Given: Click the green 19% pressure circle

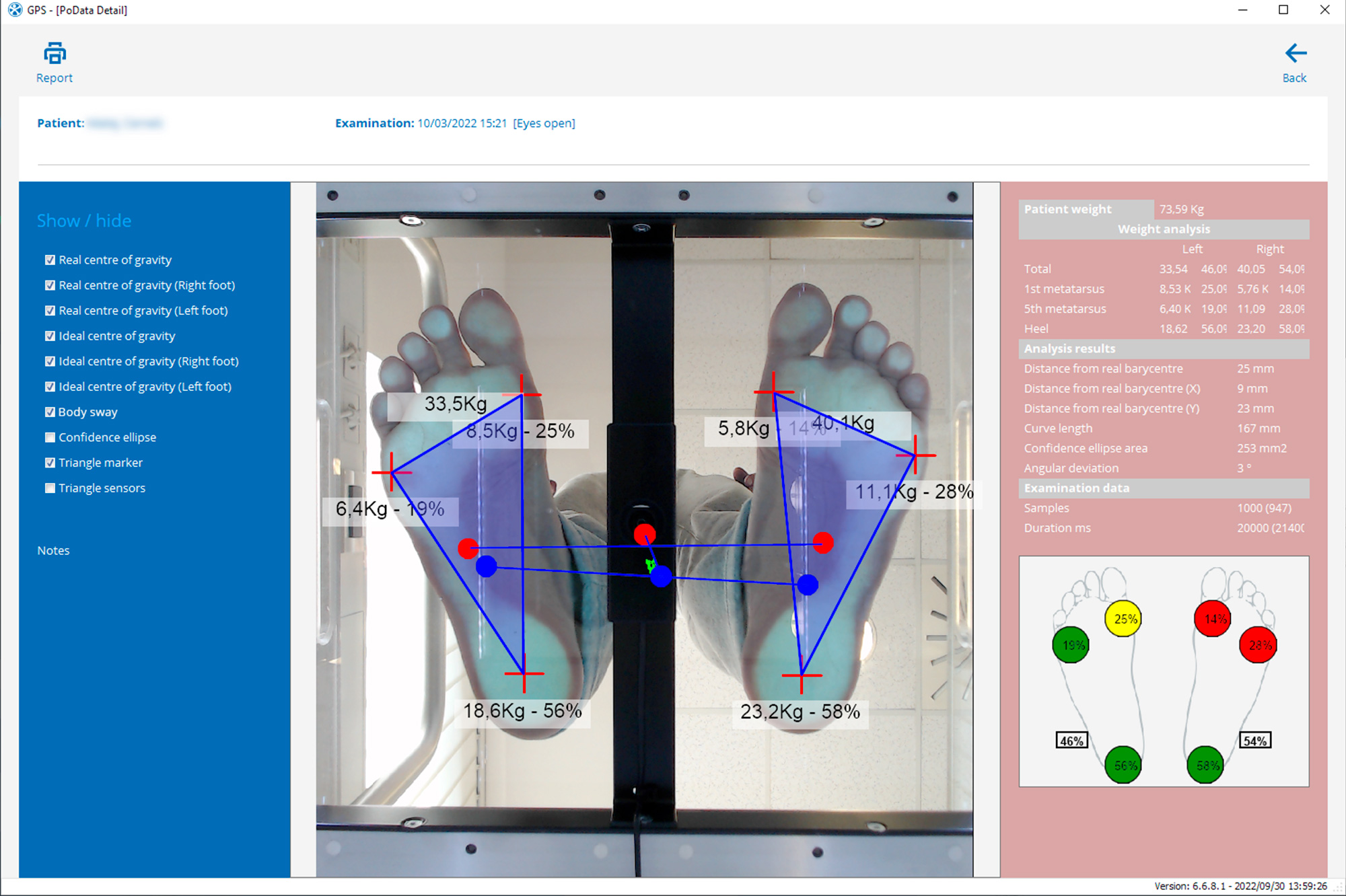Looking at the screenshot, I should coord(1071,645).
